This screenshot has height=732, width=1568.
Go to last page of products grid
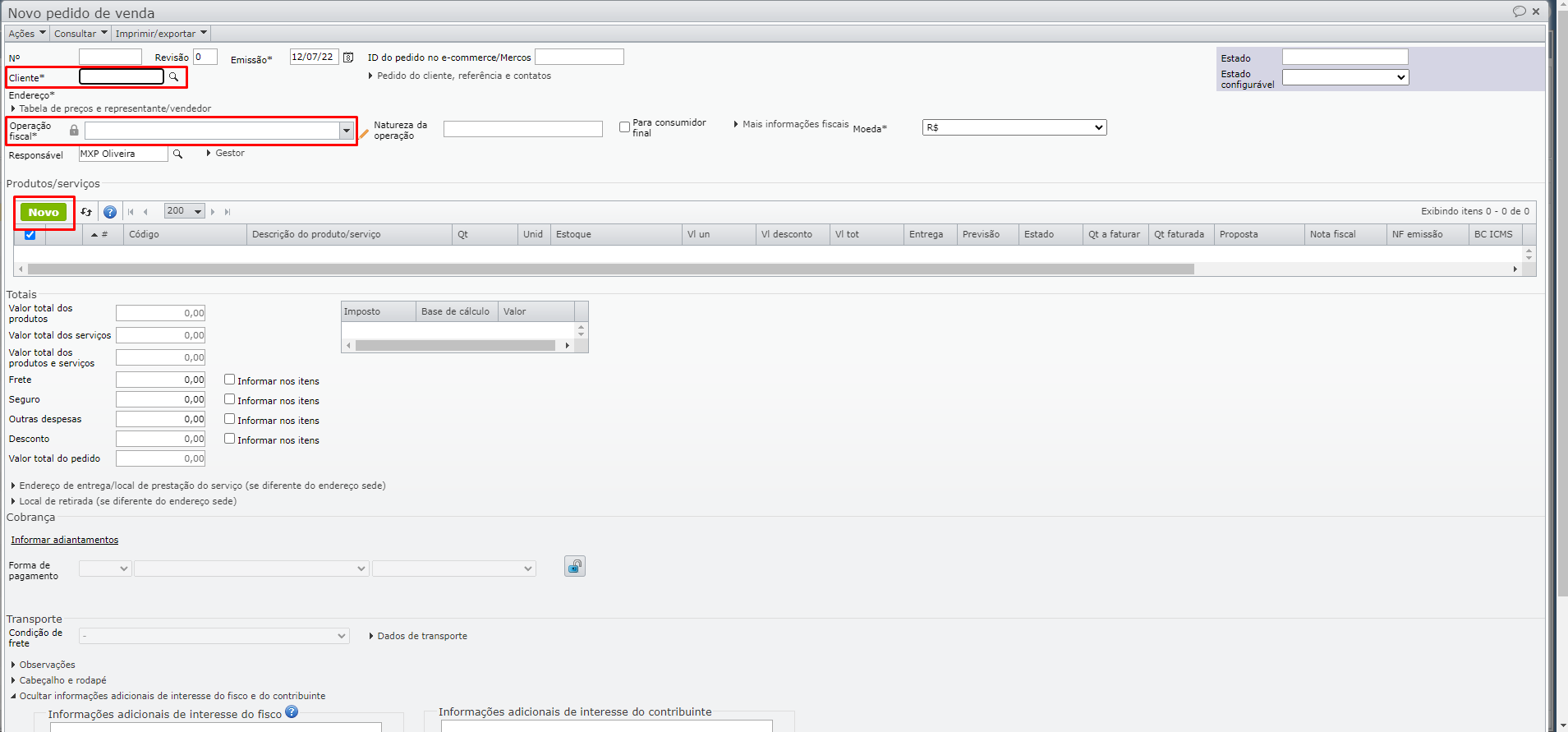coord(228,212)
